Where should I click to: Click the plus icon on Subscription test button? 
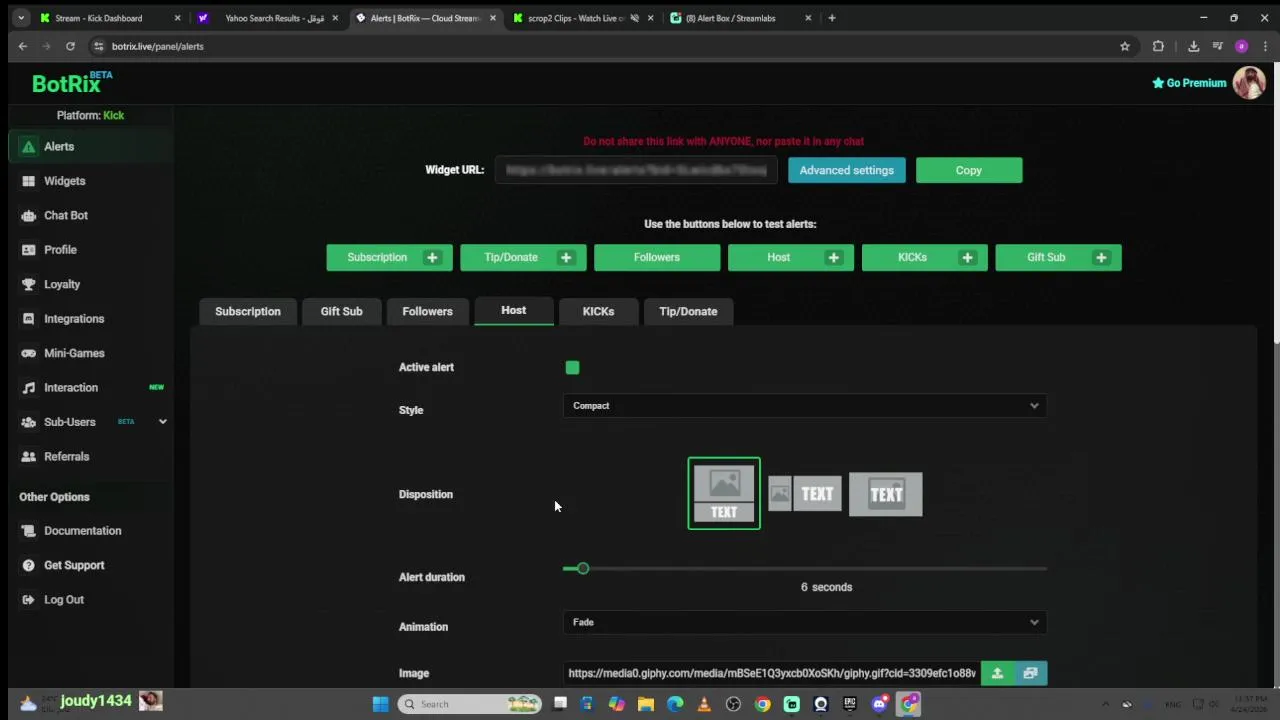(x=432, y=258)
